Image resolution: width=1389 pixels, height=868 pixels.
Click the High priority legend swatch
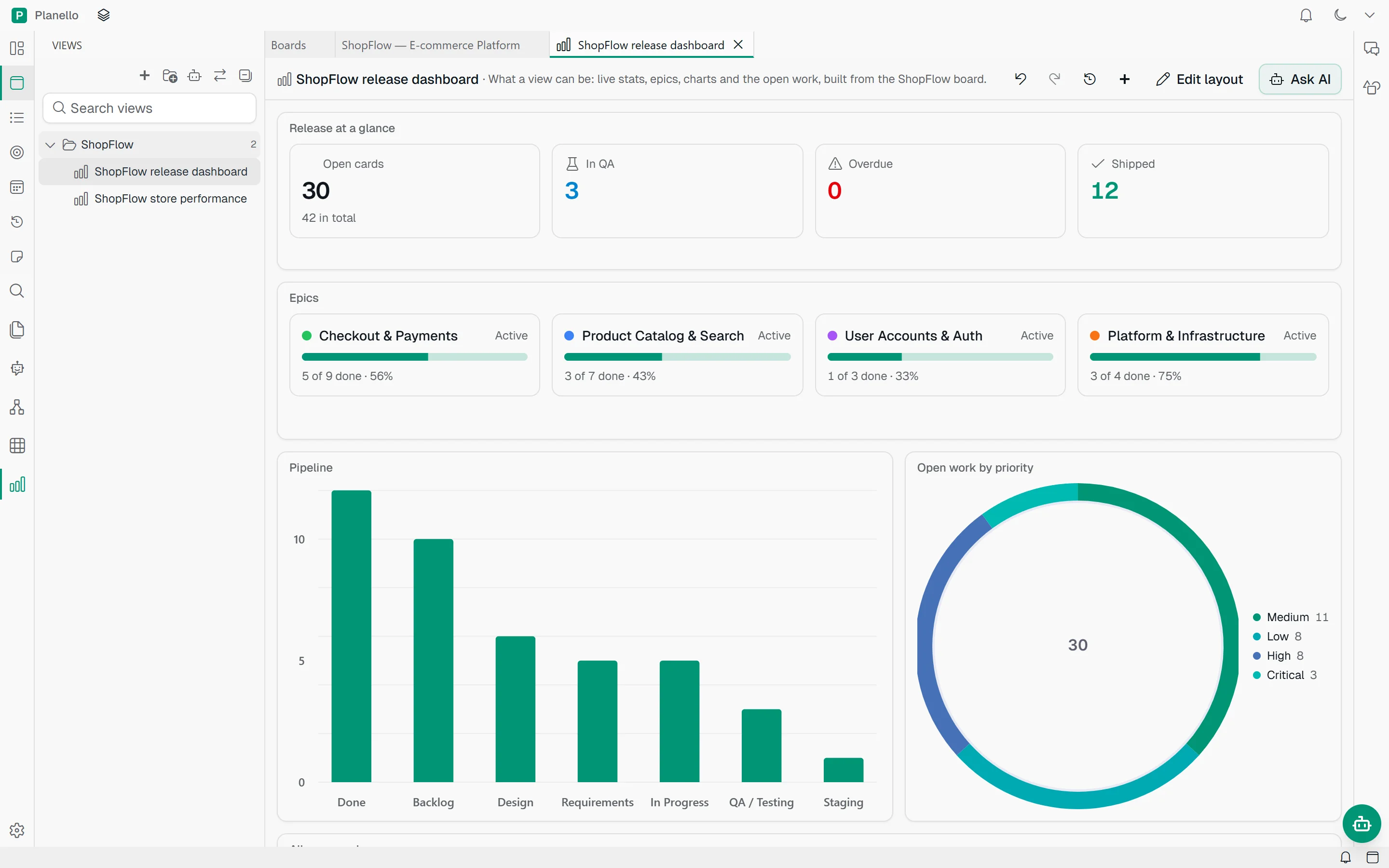pyautogui.click(x=1257, y=656)
